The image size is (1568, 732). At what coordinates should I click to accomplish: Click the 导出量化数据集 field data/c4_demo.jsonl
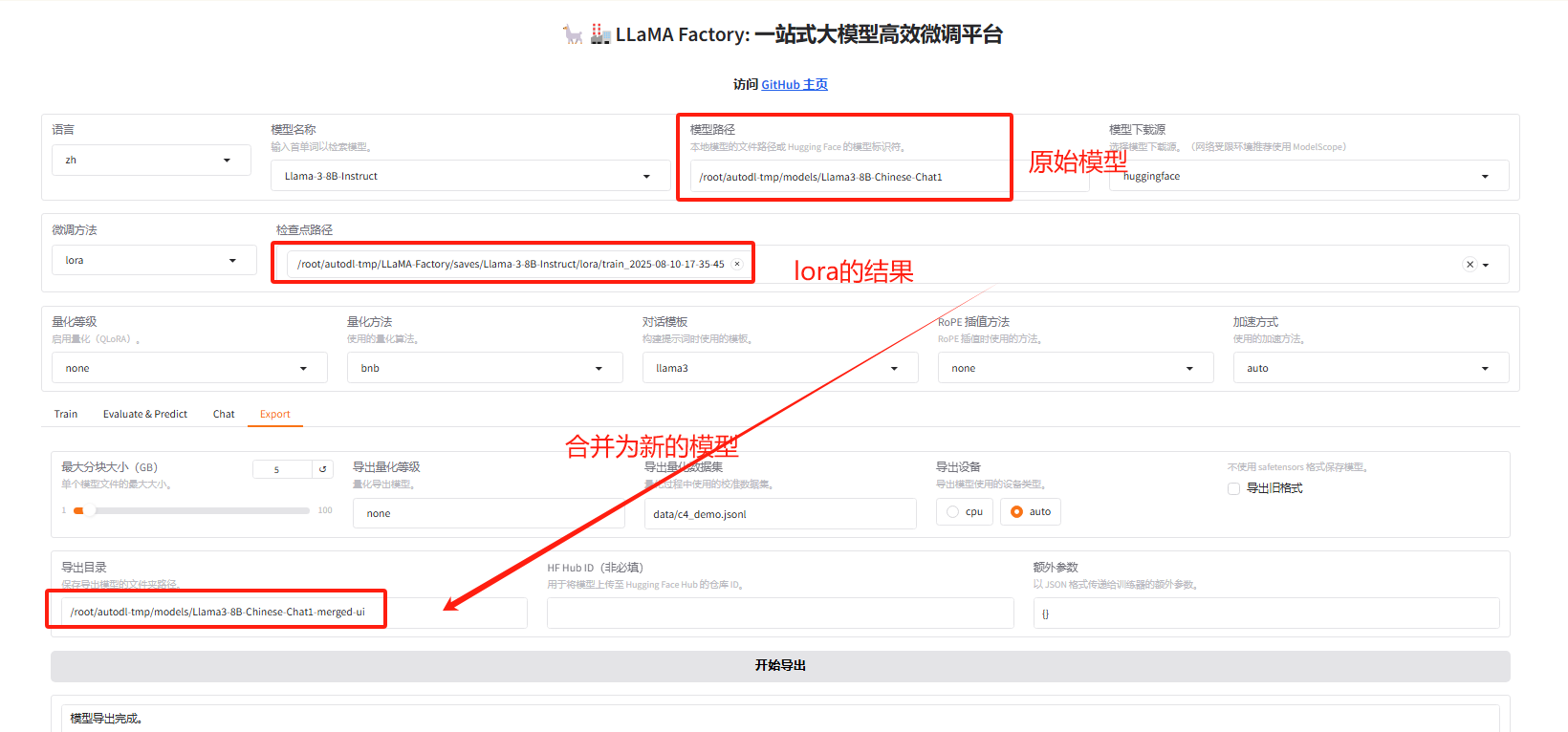pos(780,514)
